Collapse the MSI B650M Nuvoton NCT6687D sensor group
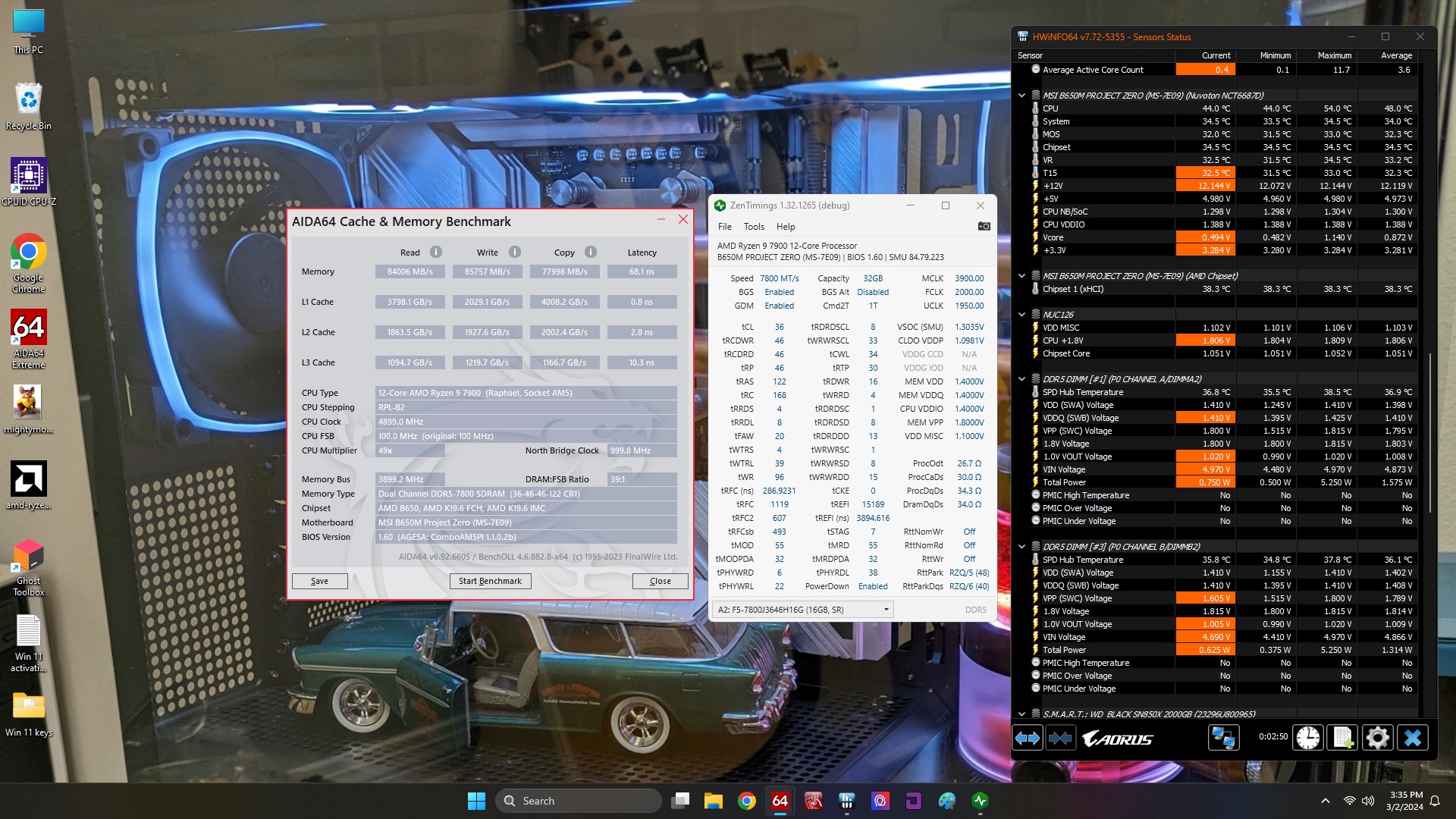 [1021, 96]
